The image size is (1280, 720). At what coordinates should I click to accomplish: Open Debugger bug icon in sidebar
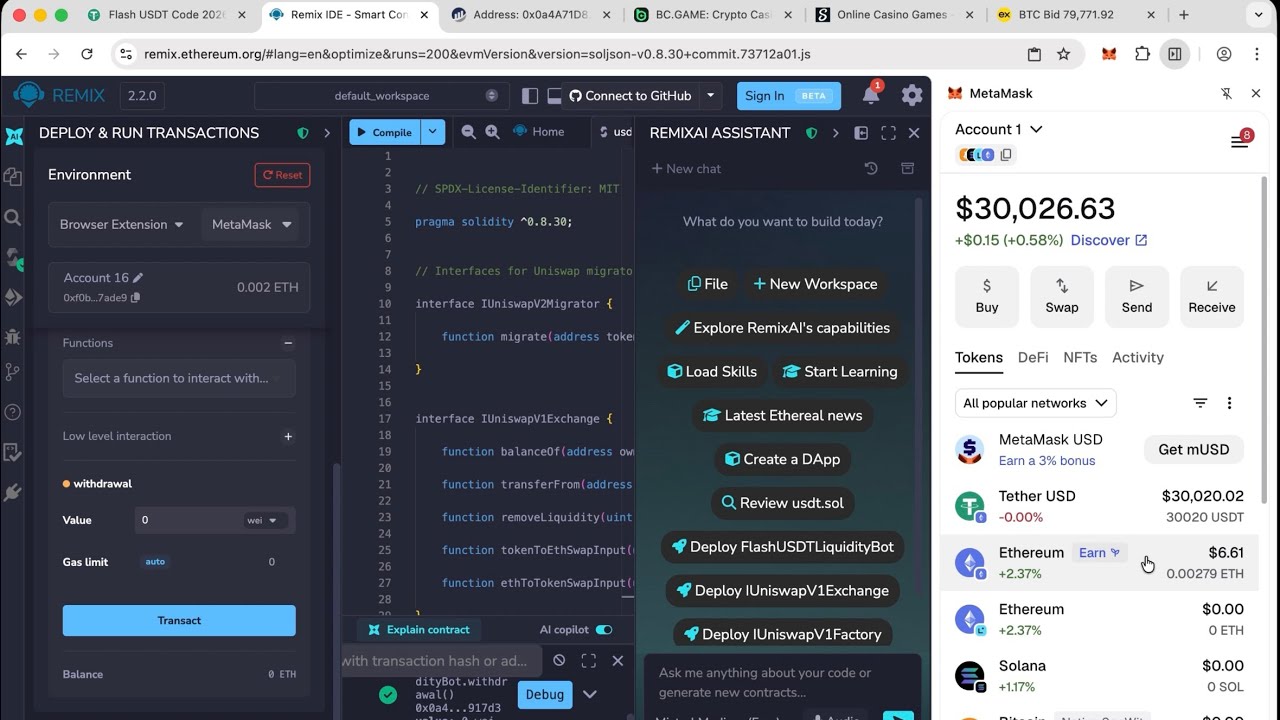[x=13, y=337]
